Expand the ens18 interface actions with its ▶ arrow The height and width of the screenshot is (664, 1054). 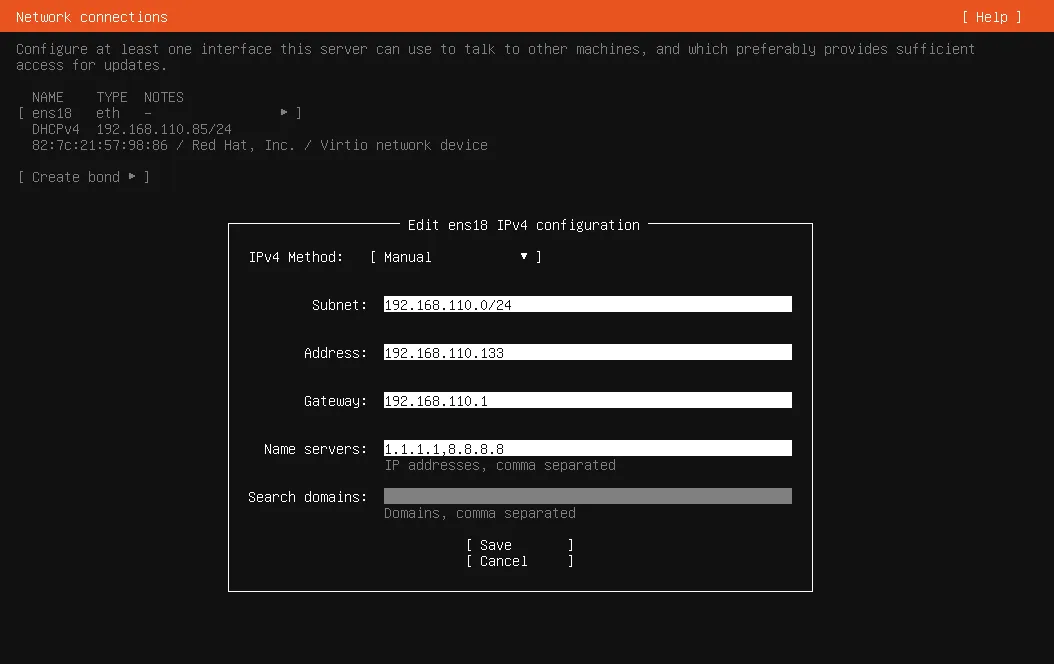tap(284, 113)
